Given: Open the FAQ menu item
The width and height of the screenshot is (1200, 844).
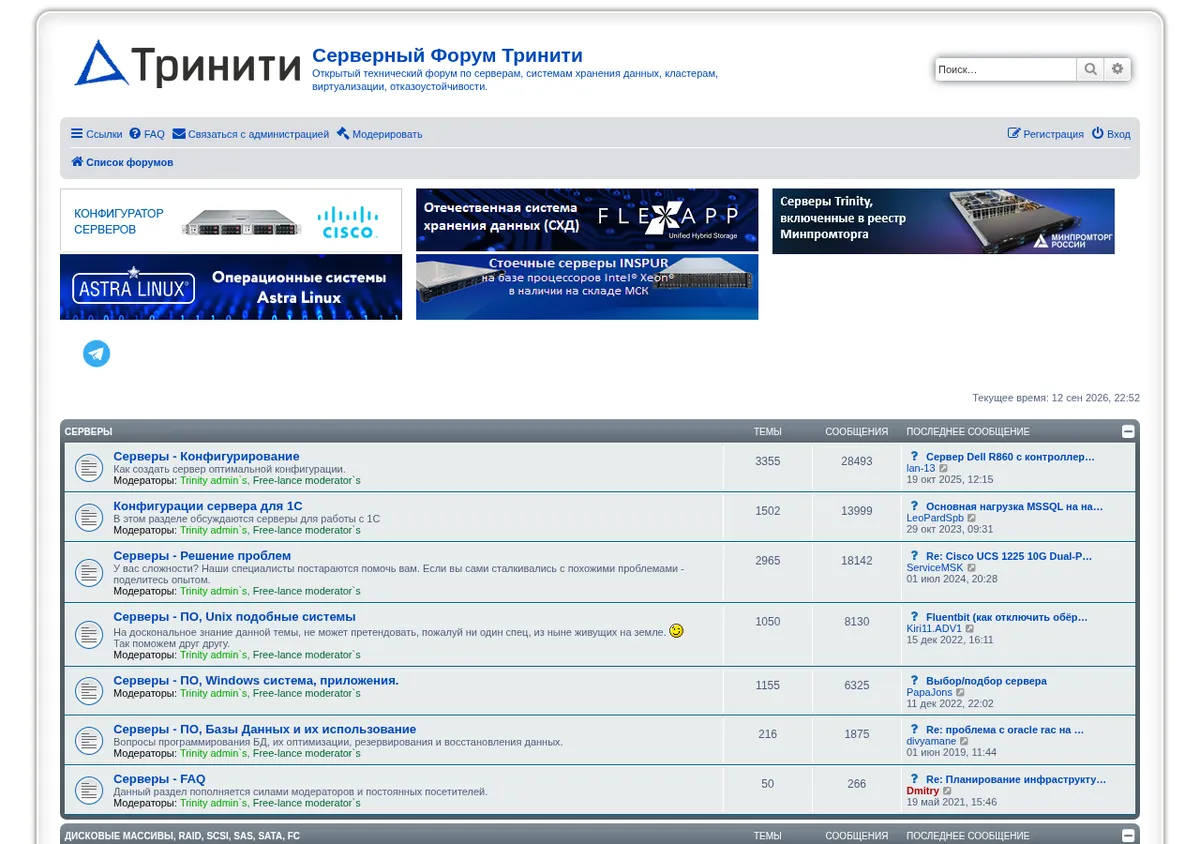Looking at the screenshot, I should coord(147,134).
